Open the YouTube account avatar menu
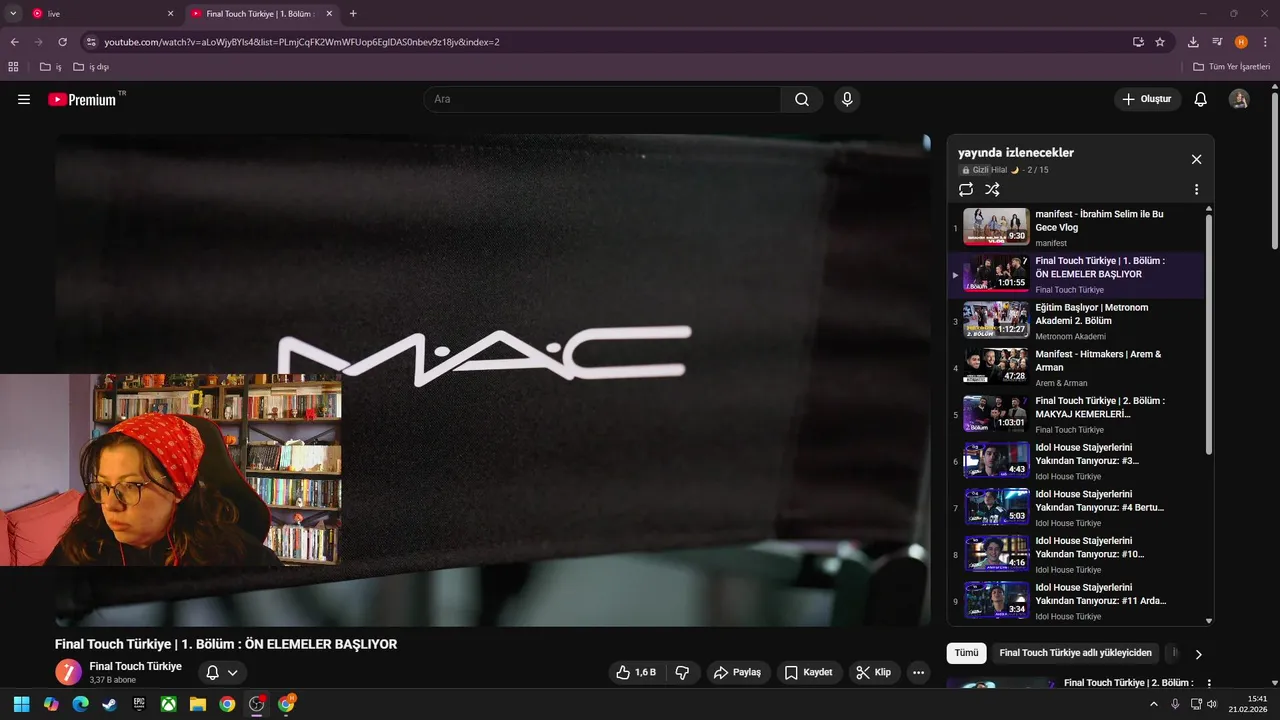1280x720 pixels. tap(1239, 99)
